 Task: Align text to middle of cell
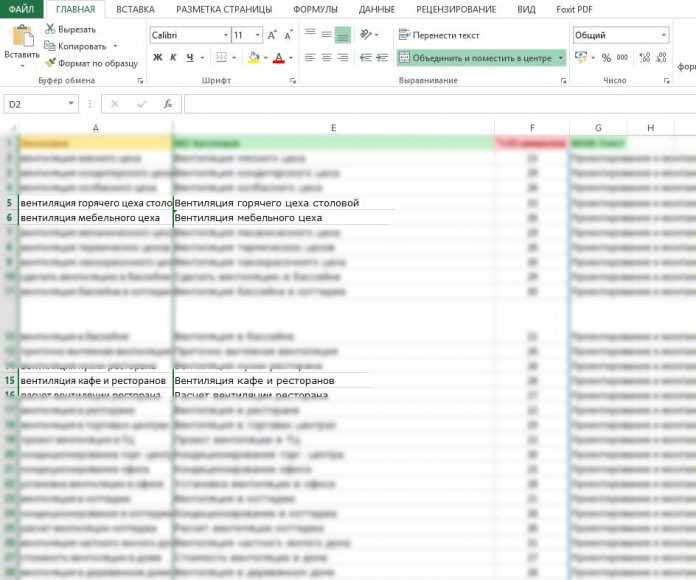[326, 34]
